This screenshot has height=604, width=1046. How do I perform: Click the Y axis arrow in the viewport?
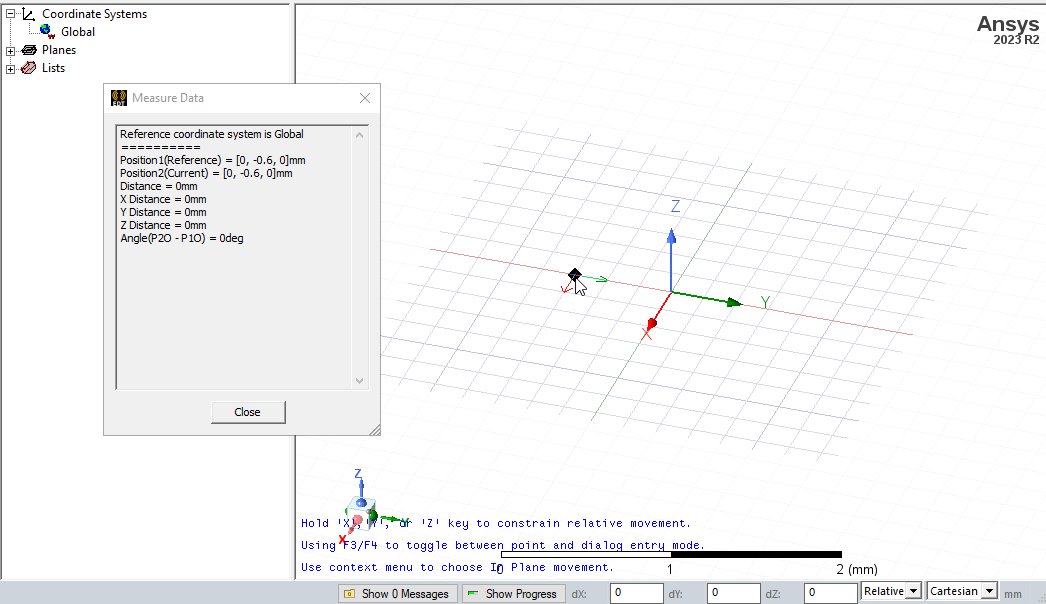tap(733, 301)
